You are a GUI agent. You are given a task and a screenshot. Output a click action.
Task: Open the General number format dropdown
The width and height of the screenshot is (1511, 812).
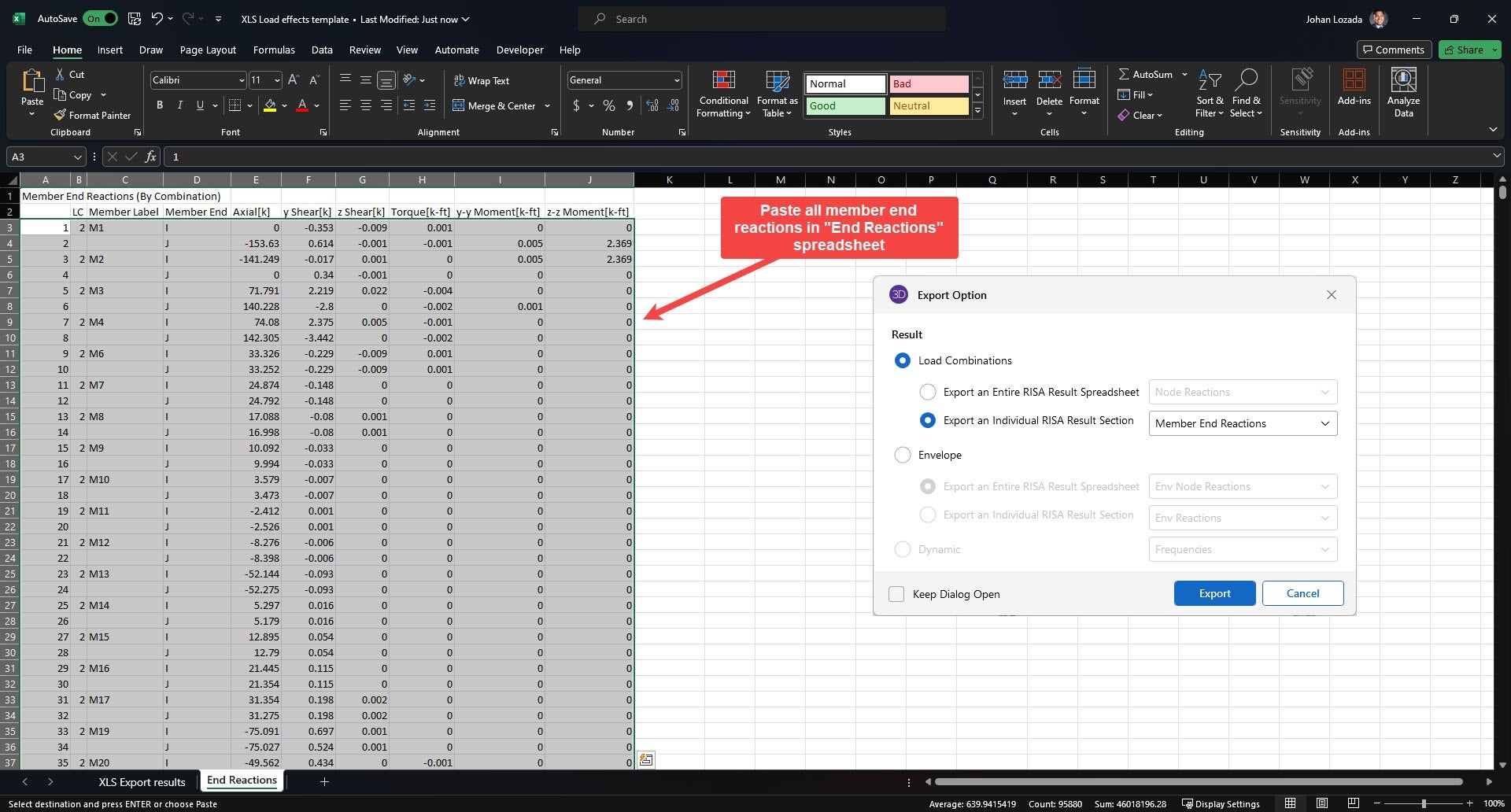(x=676, y=80)
